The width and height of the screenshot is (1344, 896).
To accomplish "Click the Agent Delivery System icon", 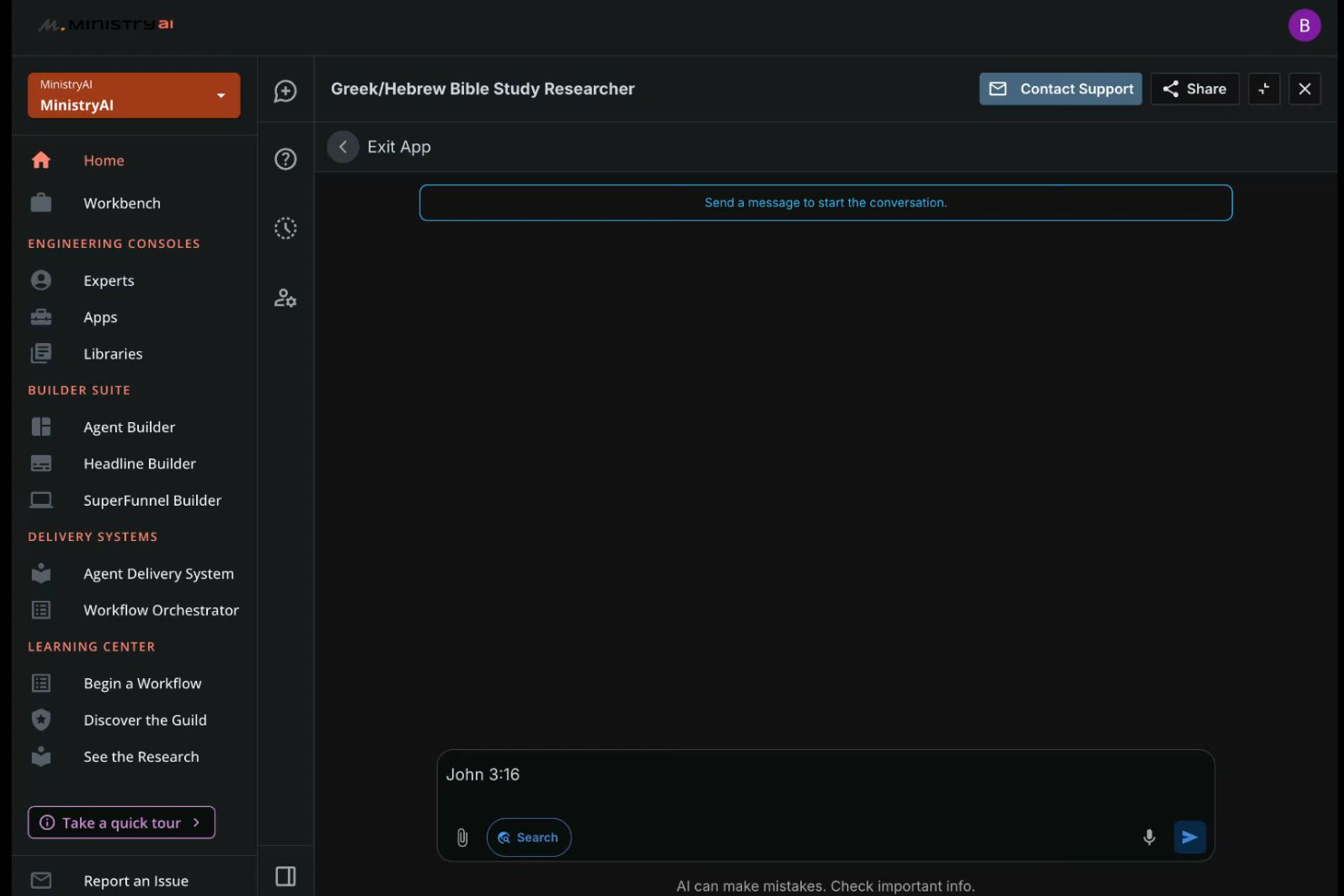I will pos(41,573).
